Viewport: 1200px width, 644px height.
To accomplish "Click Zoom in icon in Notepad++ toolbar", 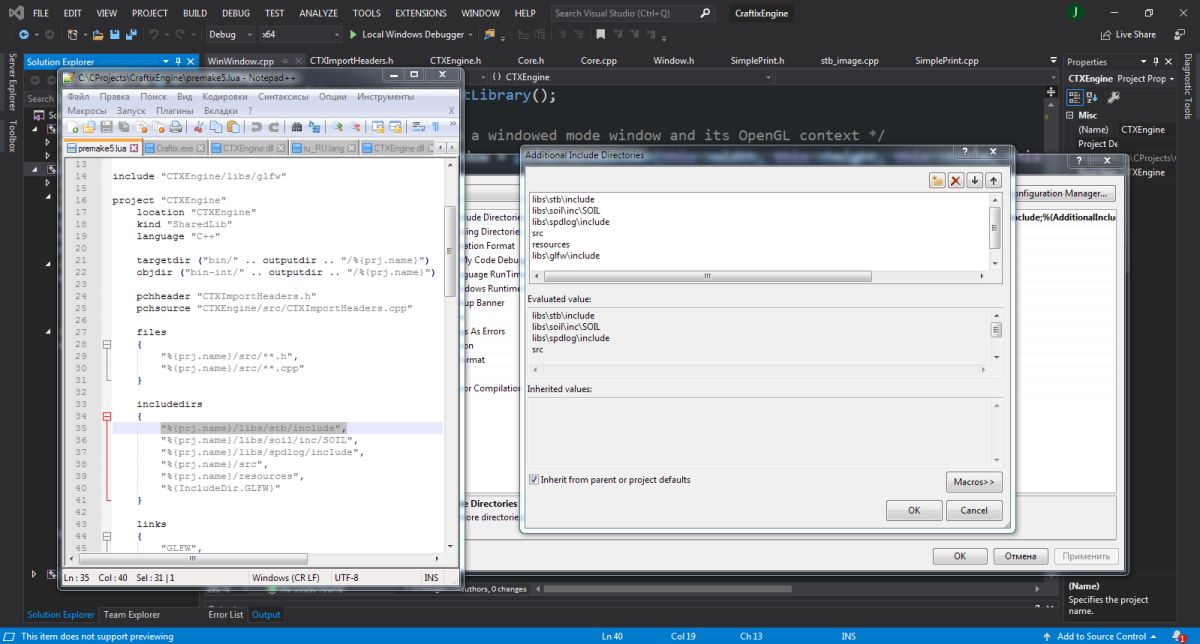I will [x=339, y=127].
